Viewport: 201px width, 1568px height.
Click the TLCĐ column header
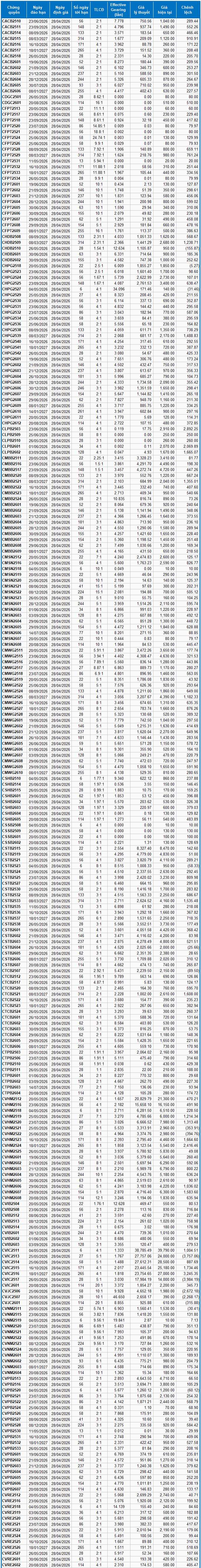tap(99, 9)
